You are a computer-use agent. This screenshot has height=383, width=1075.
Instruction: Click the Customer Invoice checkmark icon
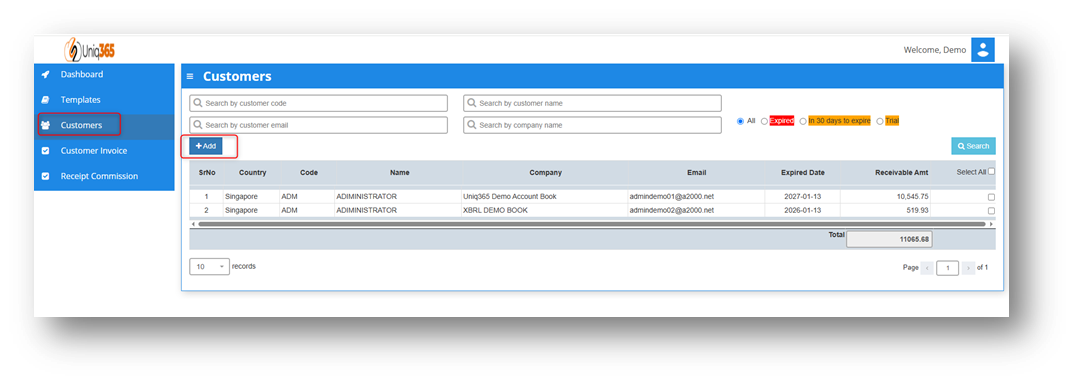(45, 151)
